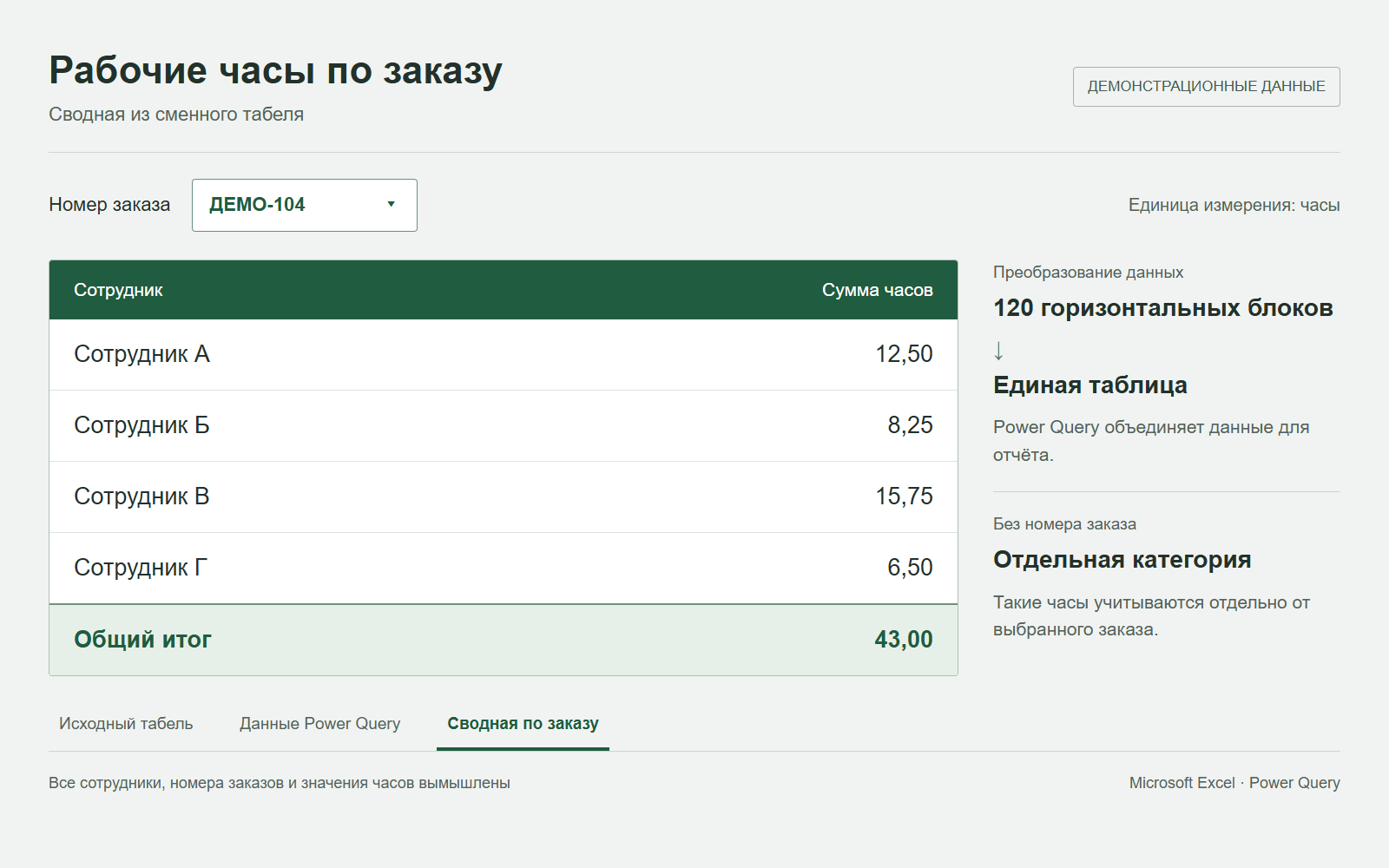Open the Данные Power Query tab

319,724
